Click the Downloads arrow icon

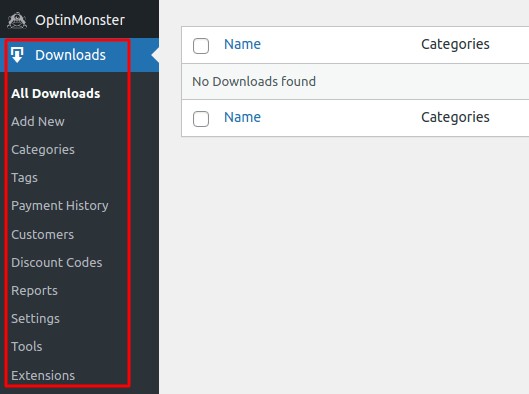point(17,55)
